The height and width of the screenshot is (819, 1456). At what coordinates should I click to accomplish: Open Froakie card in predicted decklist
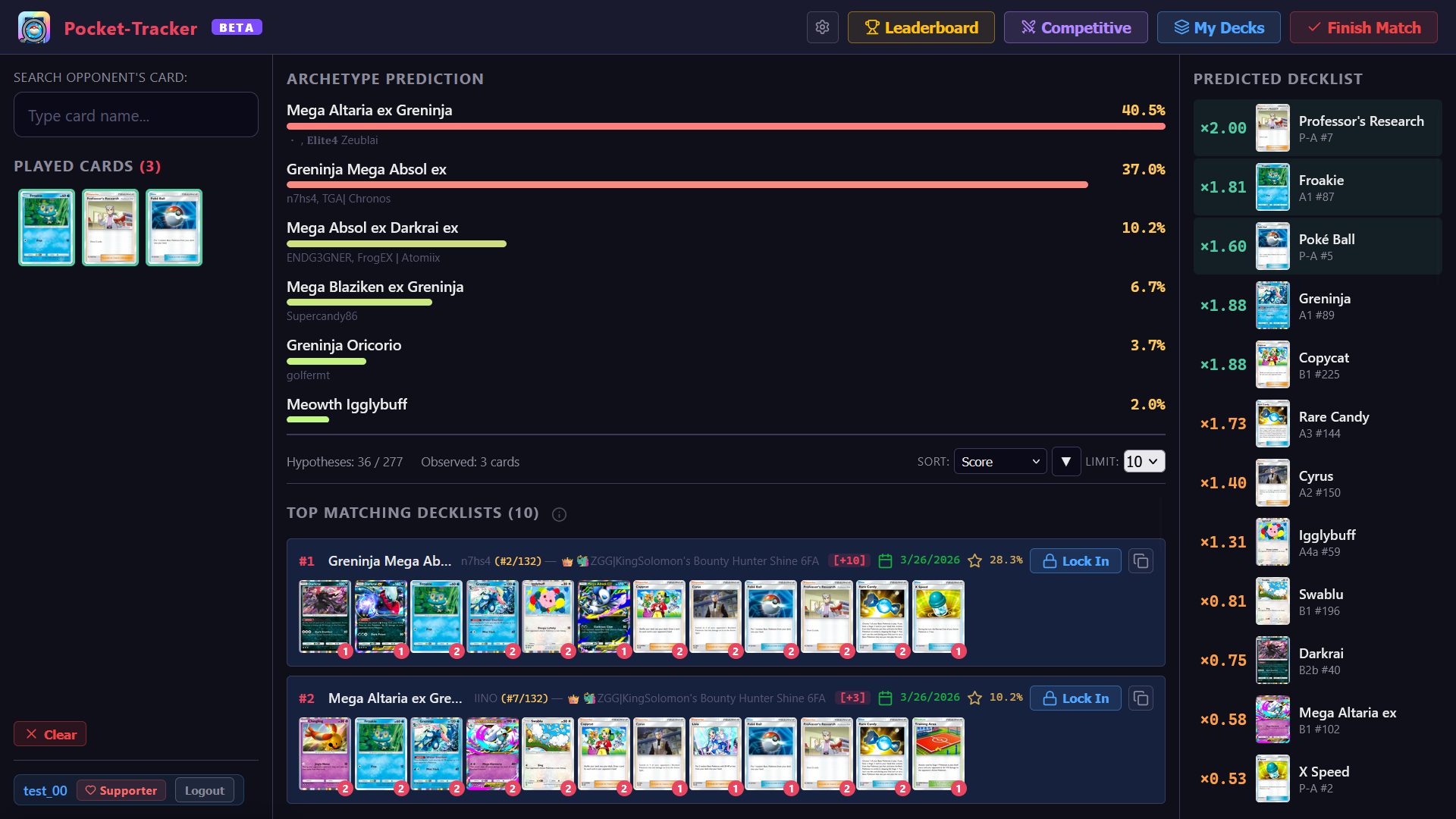[x=1318, y=187]
